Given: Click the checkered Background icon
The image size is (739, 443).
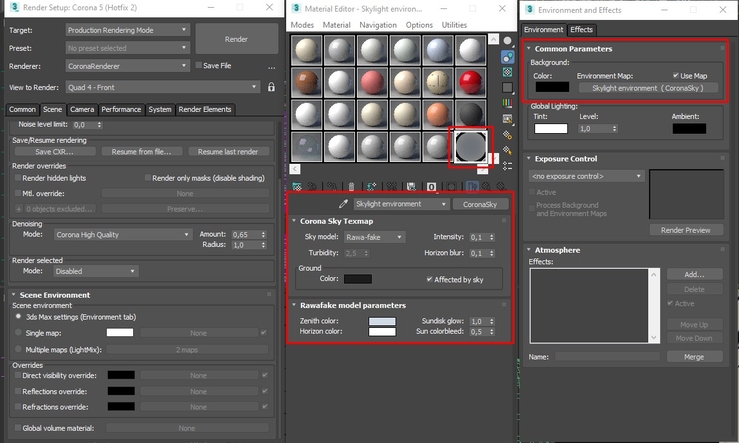Looking at the screenshot, I should point(507,74).
